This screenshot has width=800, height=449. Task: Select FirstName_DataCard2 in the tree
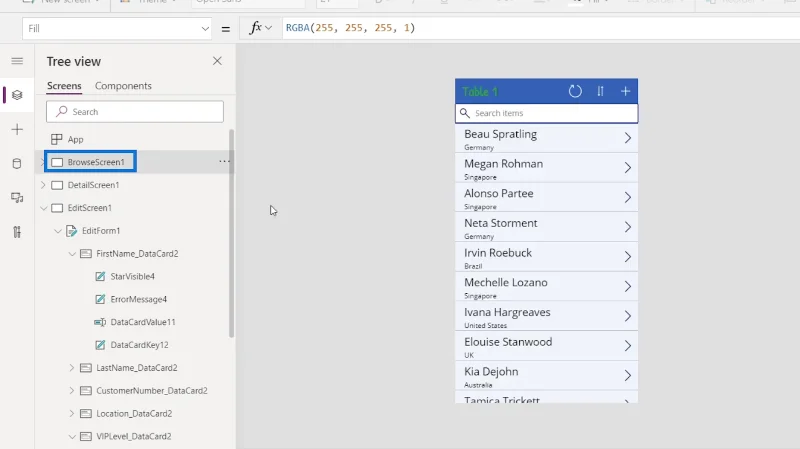pyautogui.click(x=137, y=254)
